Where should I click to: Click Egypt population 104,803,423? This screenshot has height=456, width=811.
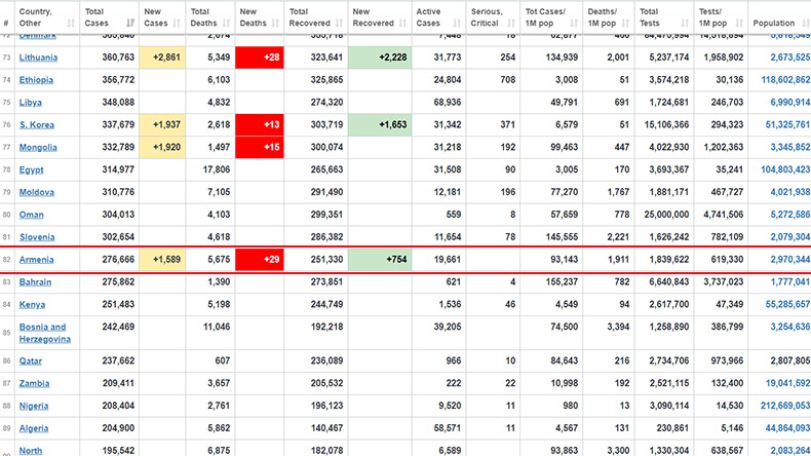(786, 170)
